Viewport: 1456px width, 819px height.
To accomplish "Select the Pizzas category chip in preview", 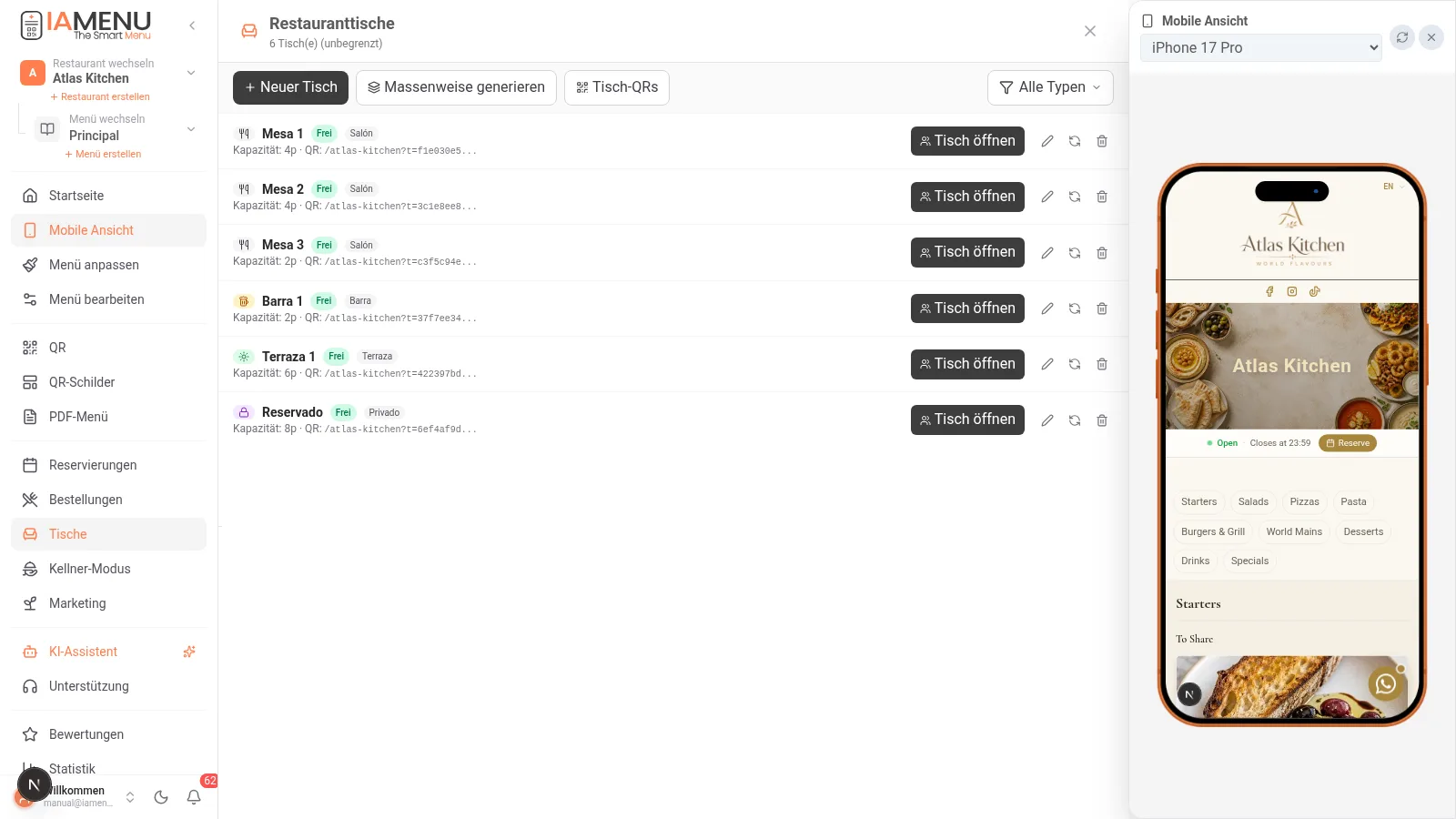I will click(x=1304, y=501).
